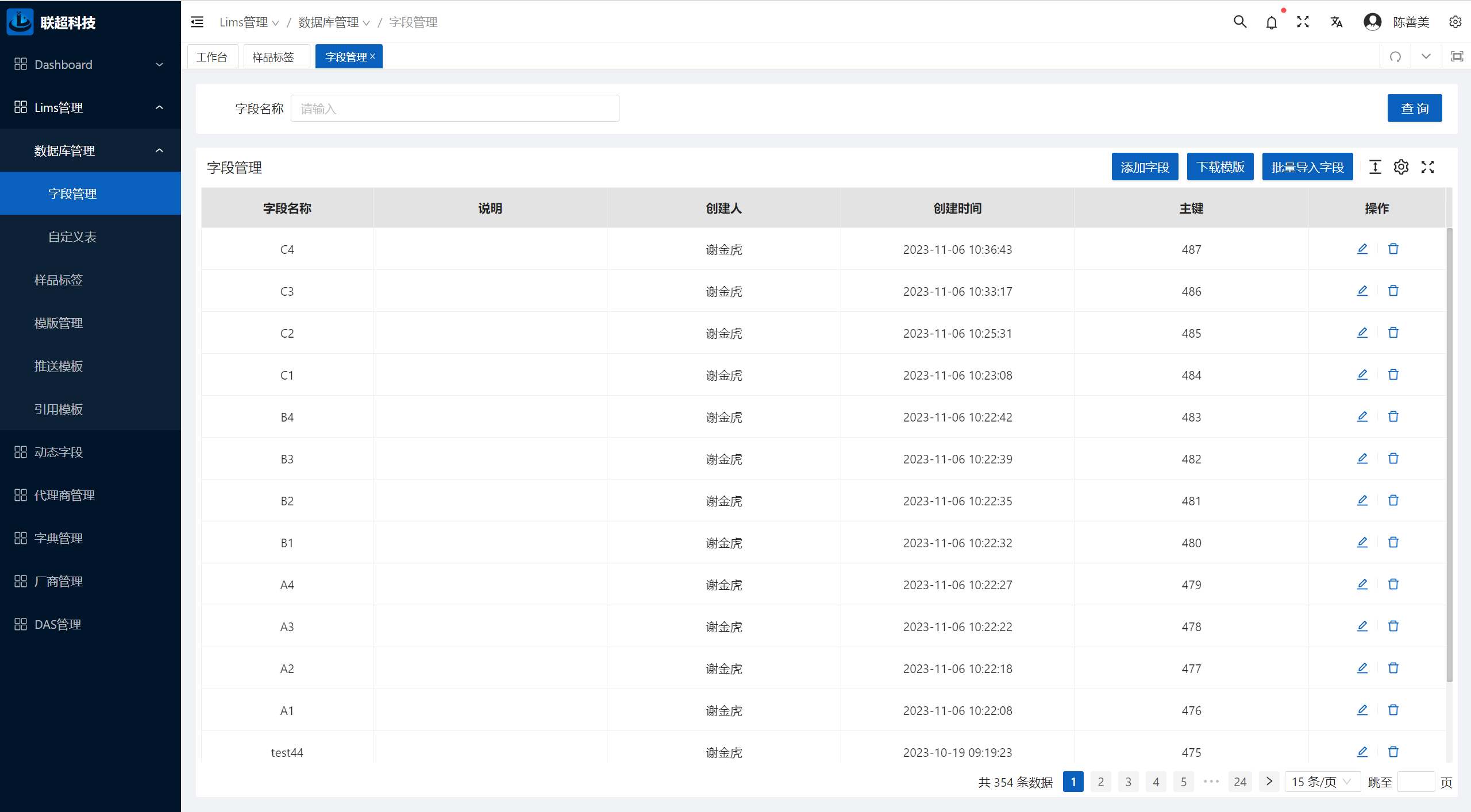Collapse the 数据库管理 submenu

tap(90, 150)
